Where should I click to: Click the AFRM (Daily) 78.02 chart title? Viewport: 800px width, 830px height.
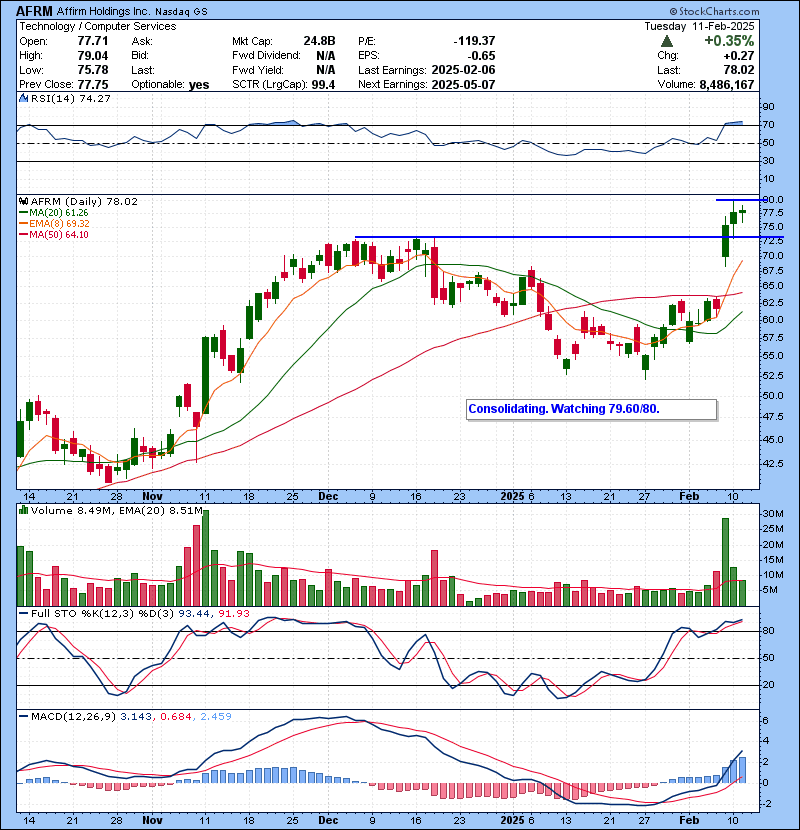tap(84, 201)
